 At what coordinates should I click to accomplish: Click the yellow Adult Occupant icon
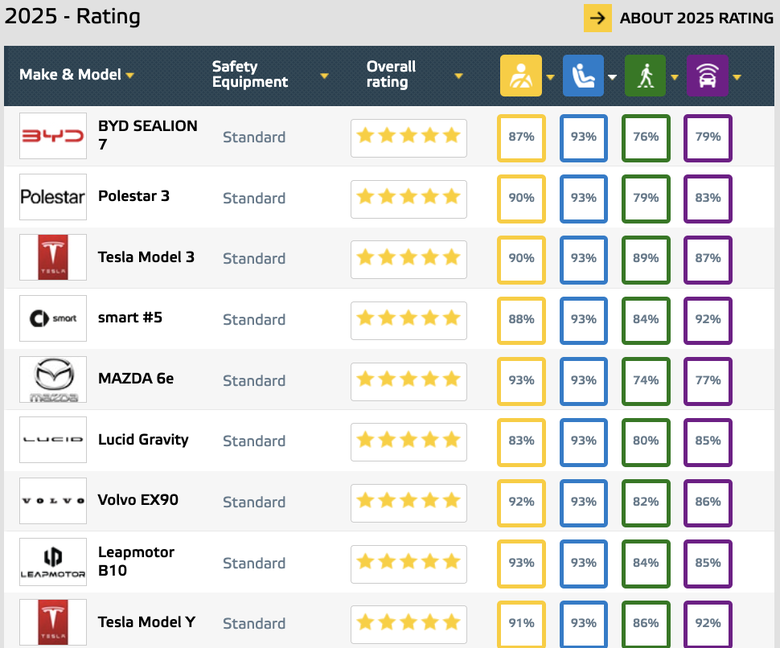(x=521, y=76)
